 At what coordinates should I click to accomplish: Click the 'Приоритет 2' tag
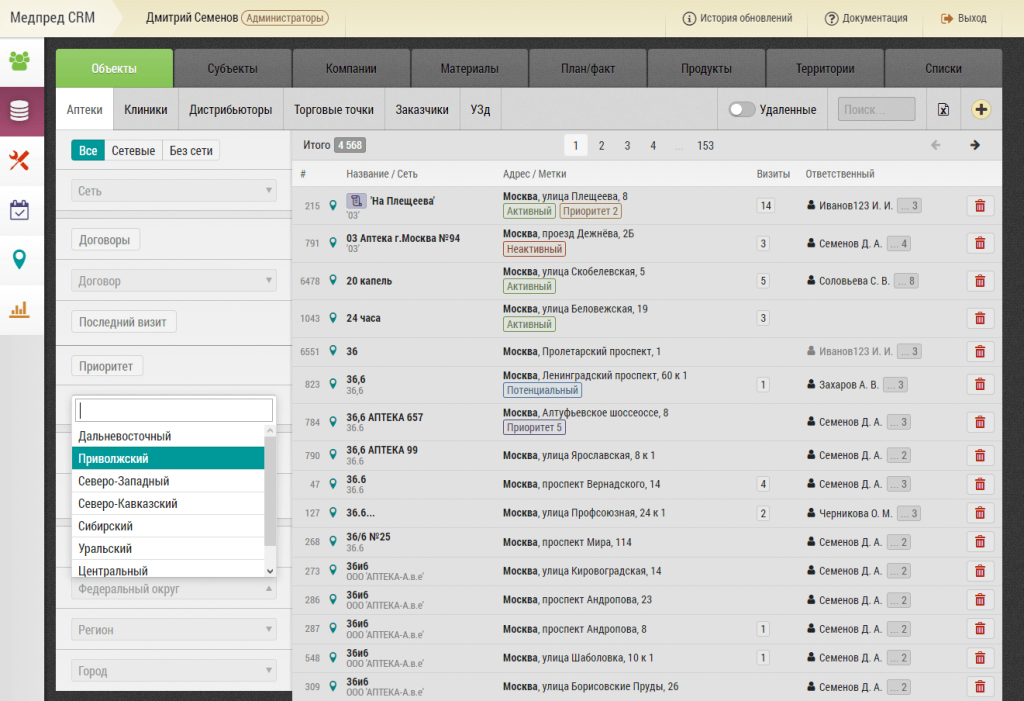click(590, 211)
